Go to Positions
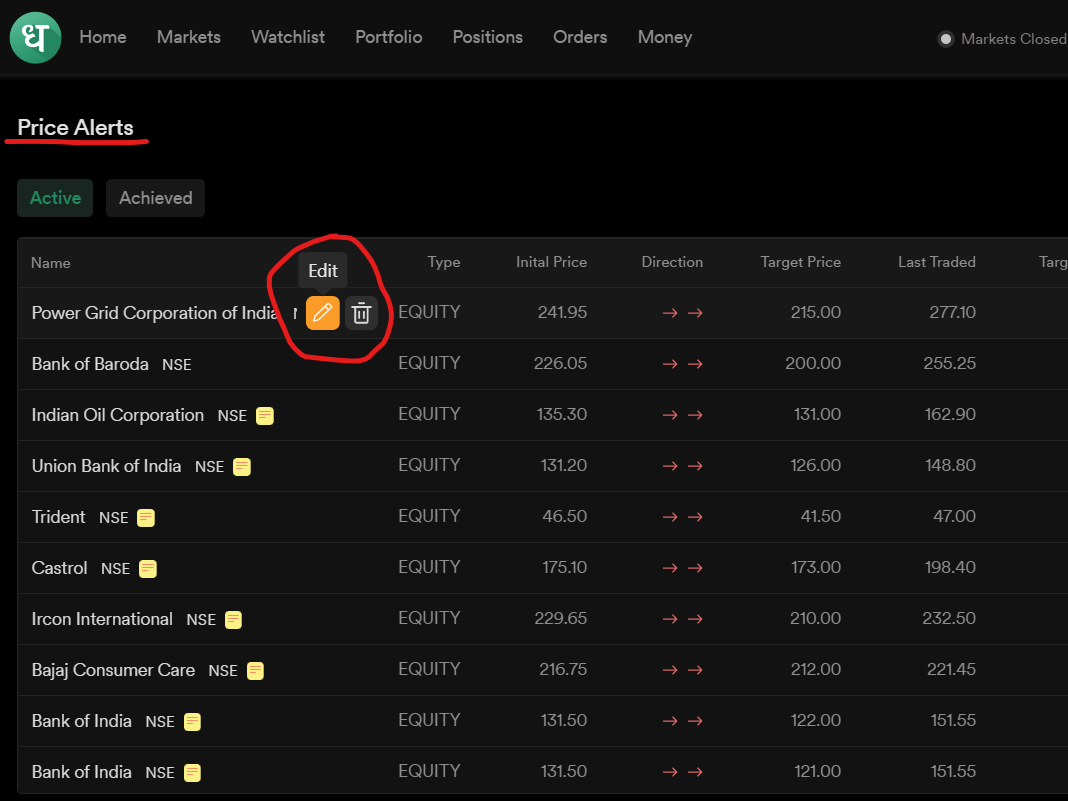1068x801 pixels. (488, 37)
